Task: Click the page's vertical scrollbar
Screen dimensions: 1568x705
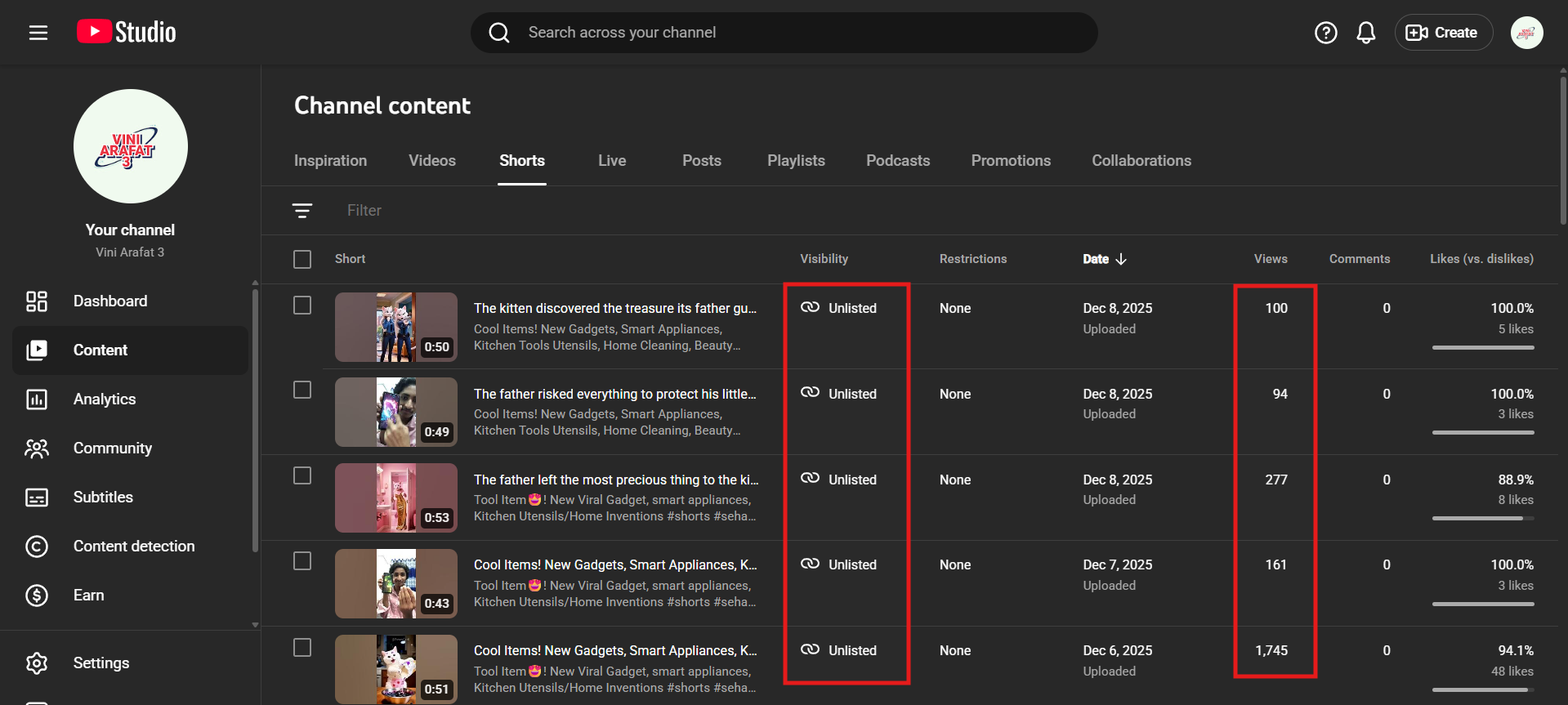Action: click(x=1562, y=147)
